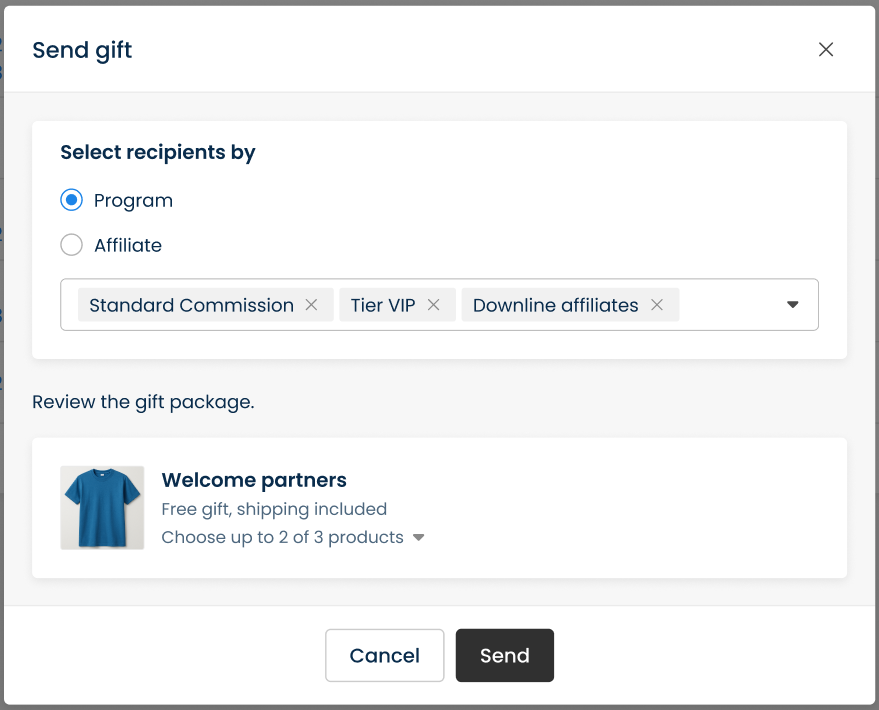This screenshot has width=879, height=710.
Task: Click the Welcome partners package title
Action: point(254,481)
